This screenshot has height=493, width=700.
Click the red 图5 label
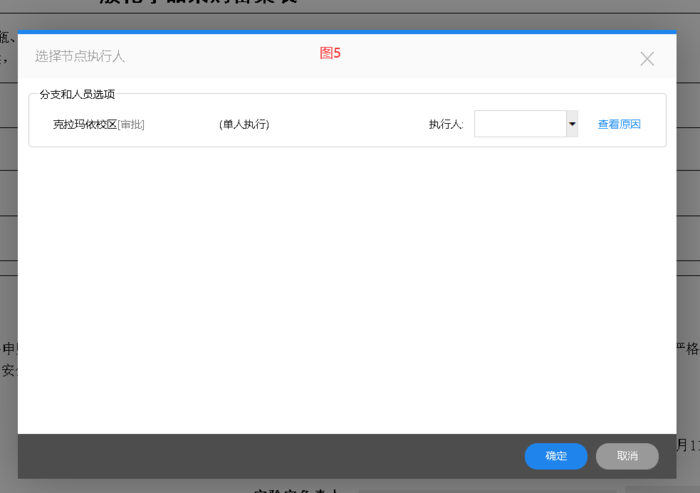point(330,53)
